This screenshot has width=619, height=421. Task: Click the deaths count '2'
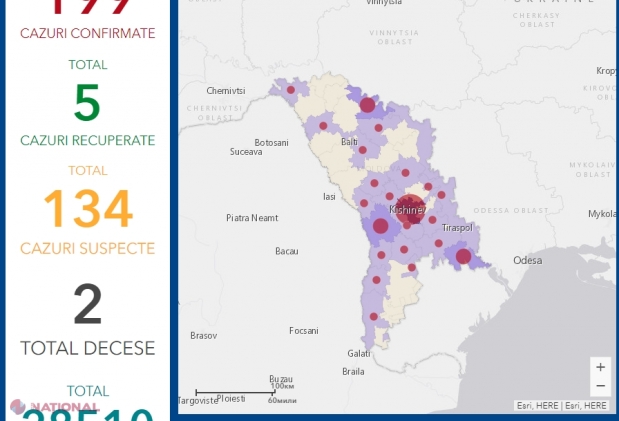point(88,304)
